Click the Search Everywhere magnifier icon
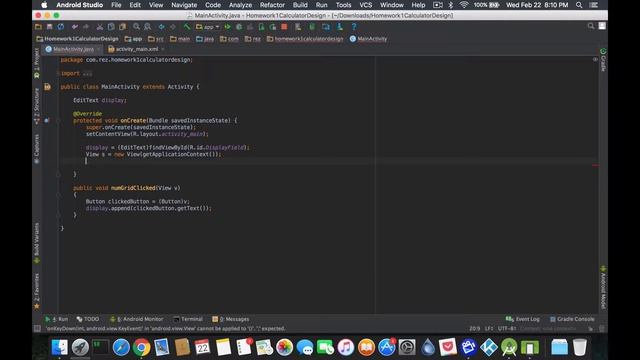The height and width of the screenshot is (360, 640). (591, 26)
